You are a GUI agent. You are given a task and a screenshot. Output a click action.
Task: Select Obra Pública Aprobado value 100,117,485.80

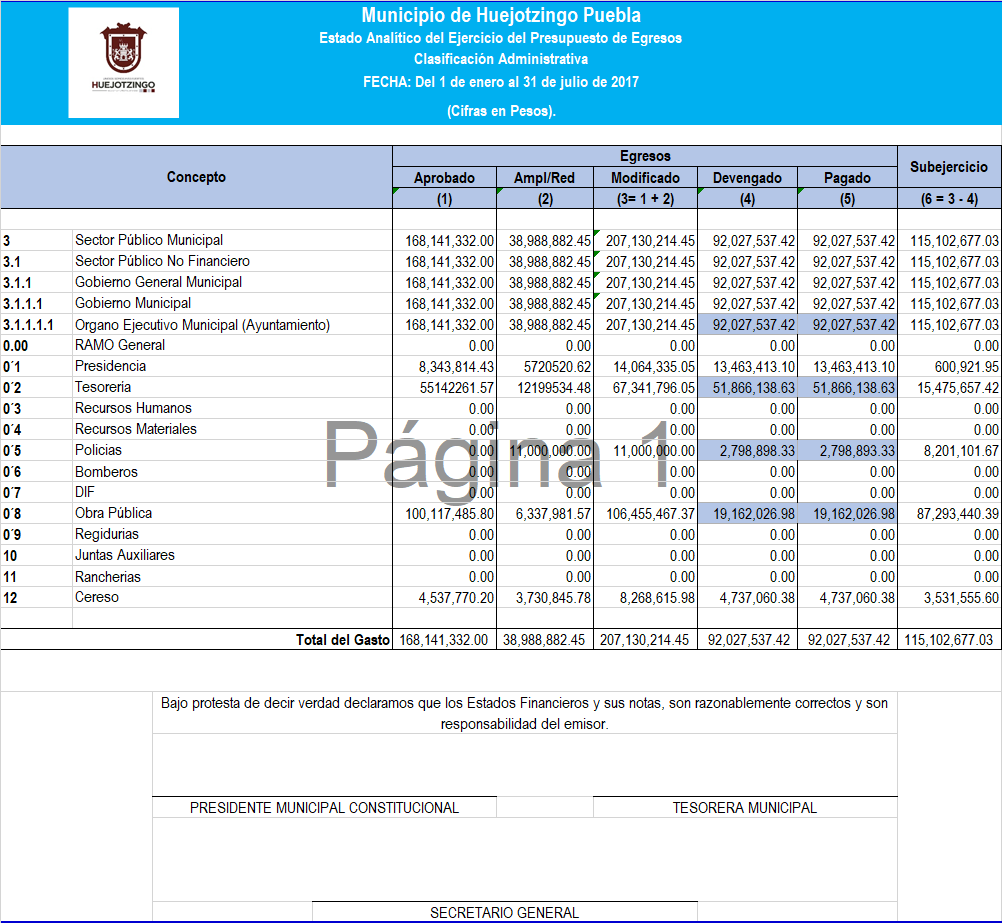pyautogui.click(x=450, y=514)
